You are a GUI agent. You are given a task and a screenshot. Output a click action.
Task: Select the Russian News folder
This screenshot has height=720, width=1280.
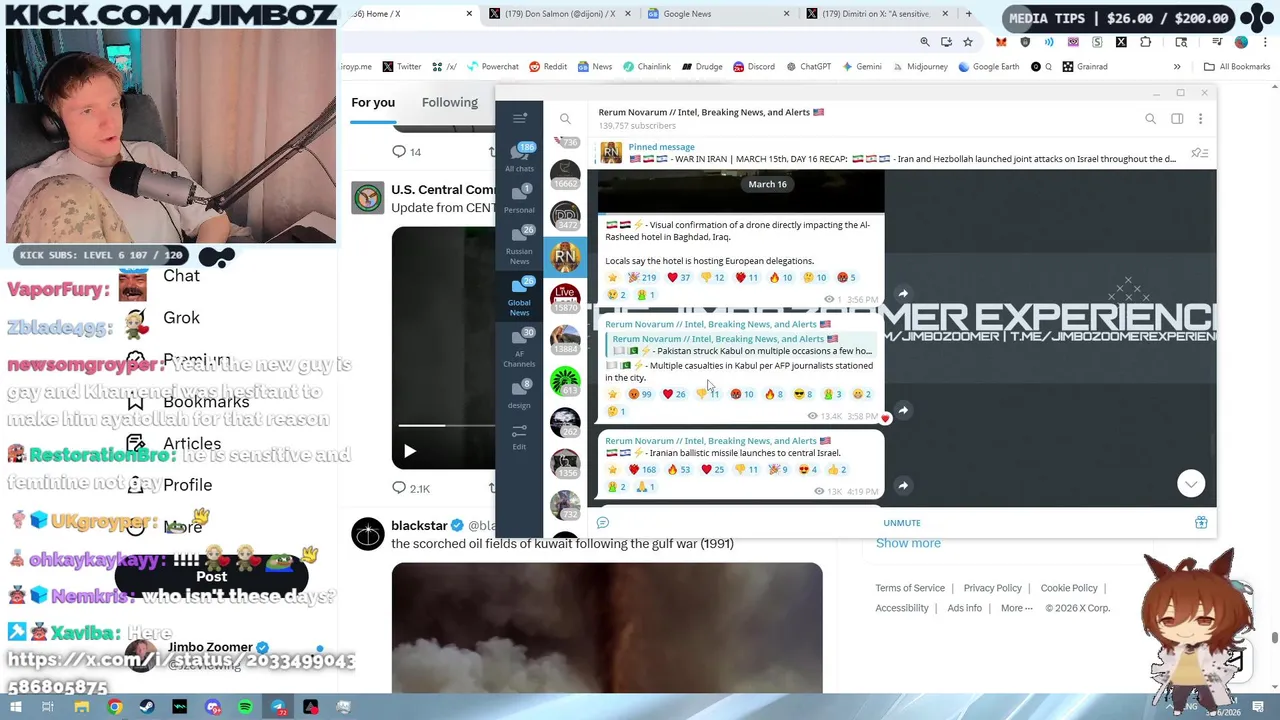(519, 243)
